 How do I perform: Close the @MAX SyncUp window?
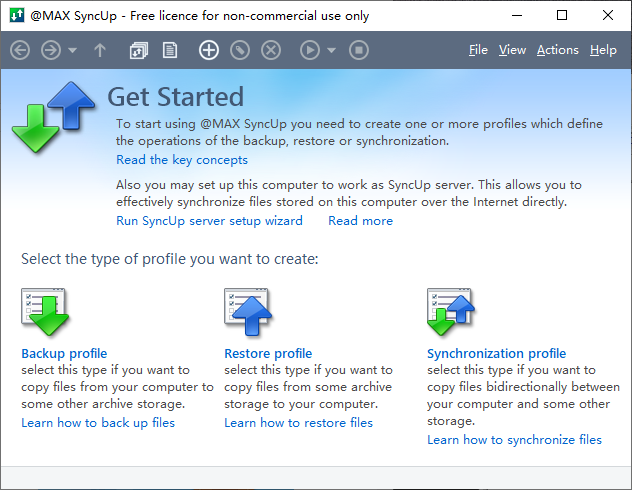pyautogui.click(x=608, y=15)
